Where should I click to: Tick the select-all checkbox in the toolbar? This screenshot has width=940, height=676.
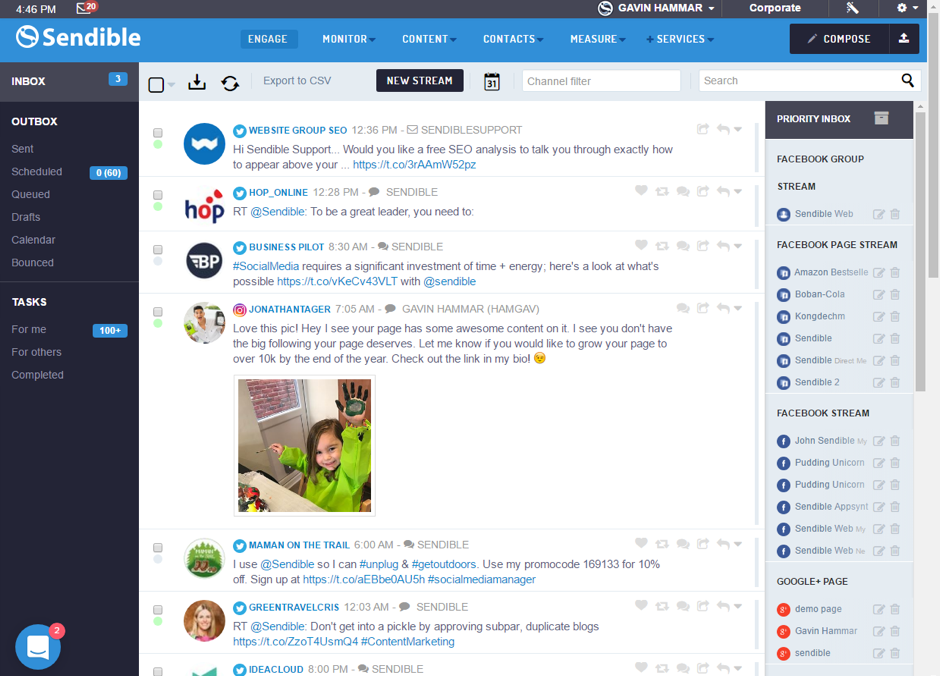156,84
